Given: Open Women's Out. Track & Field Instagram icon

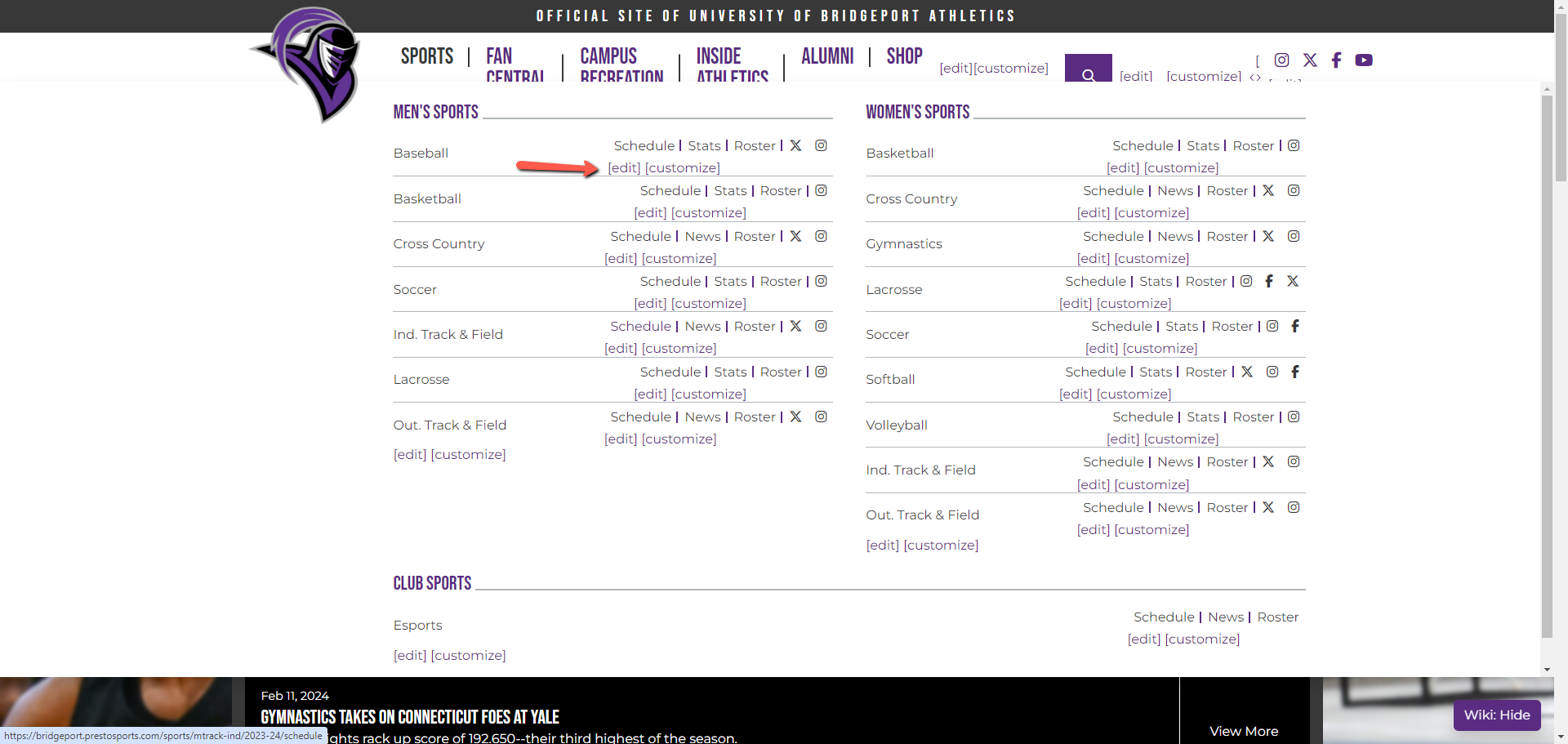Looking at the screenshot, I should (x=1294, y=507).
